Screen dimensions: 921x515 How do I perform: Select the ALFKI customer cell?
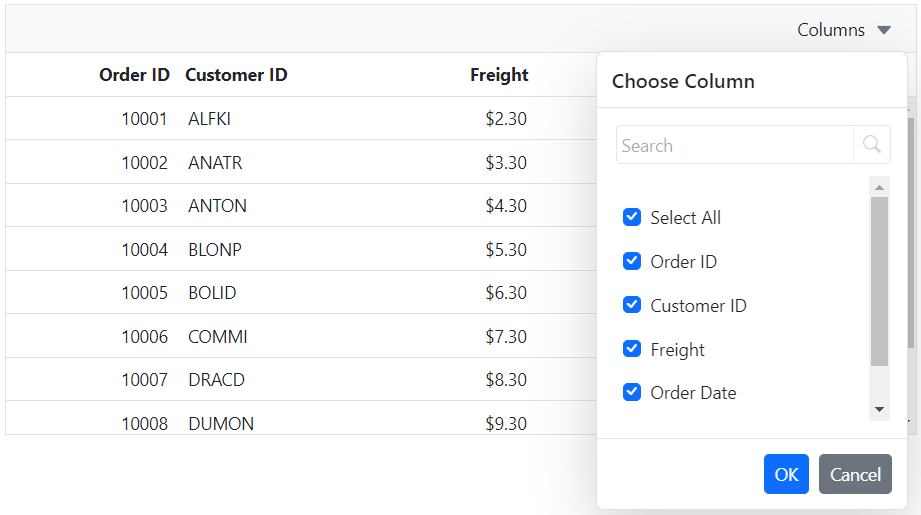[209, 119]
